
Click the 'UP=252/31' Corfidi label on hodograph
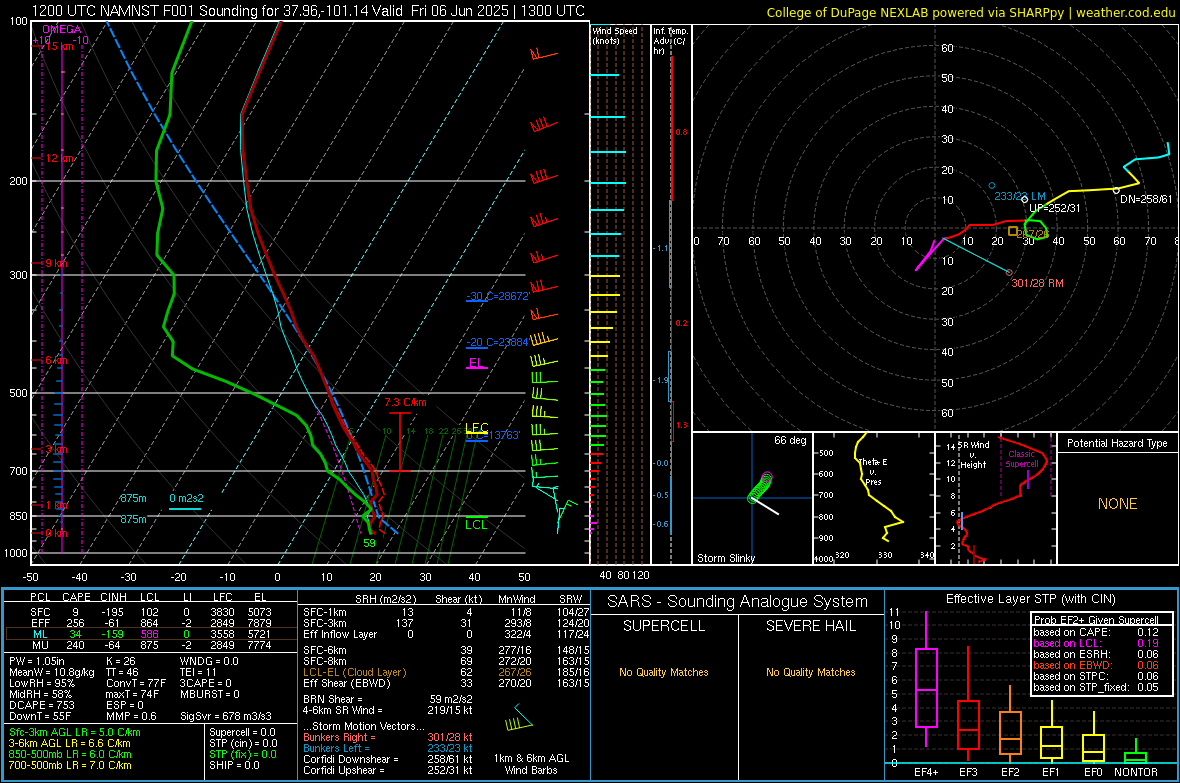[x=1054, y=209]
